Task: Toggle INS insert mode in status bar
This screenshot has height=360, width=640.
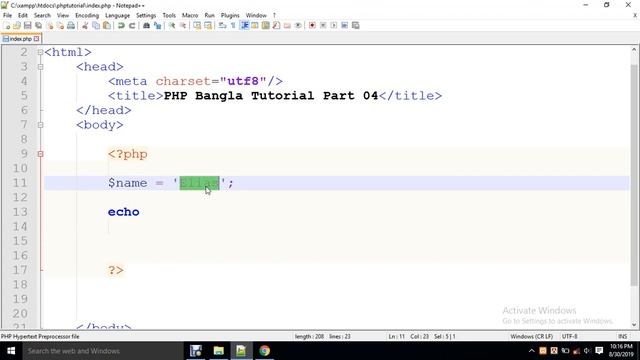Action: click(x=622, y=336)
